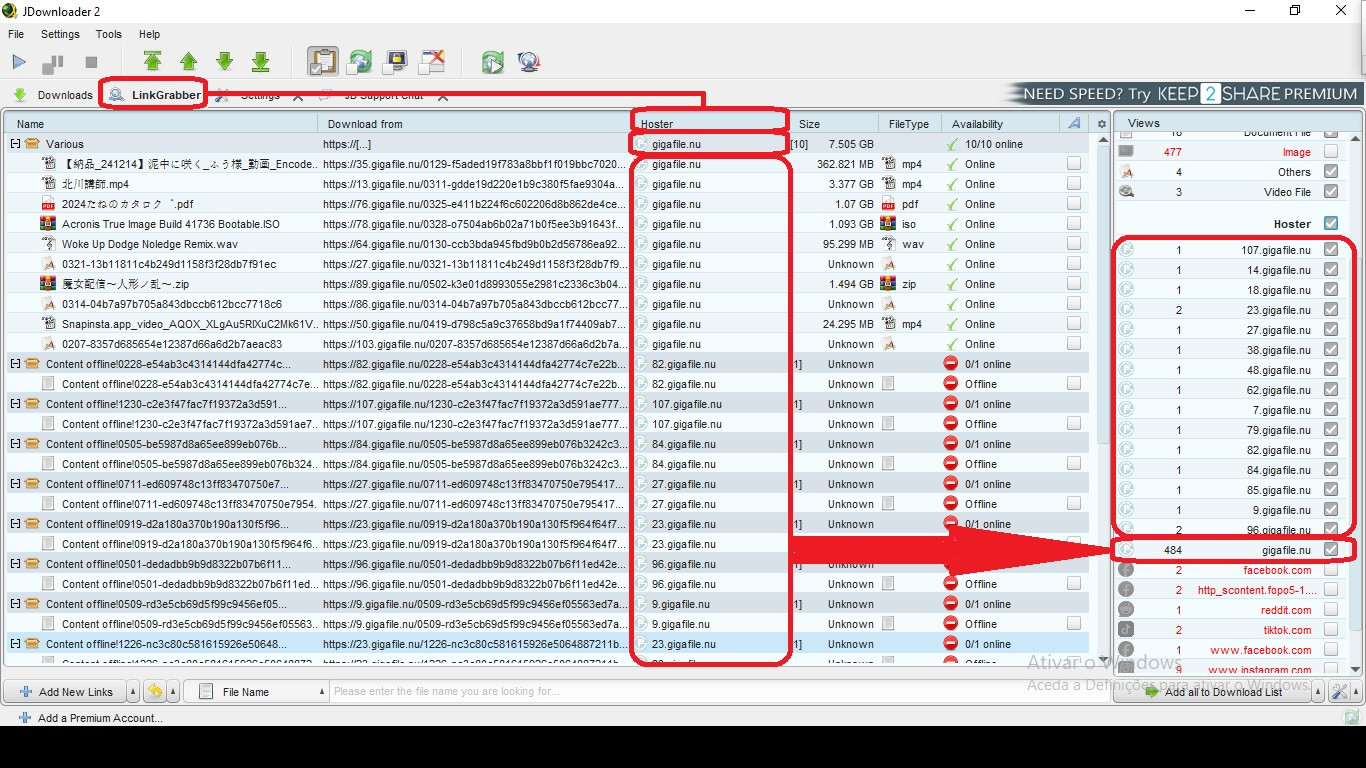Viewport: 1366px width, 768px height.
Task: Select the Snapinsta.app_video row
Action: [x=547, y=324]
